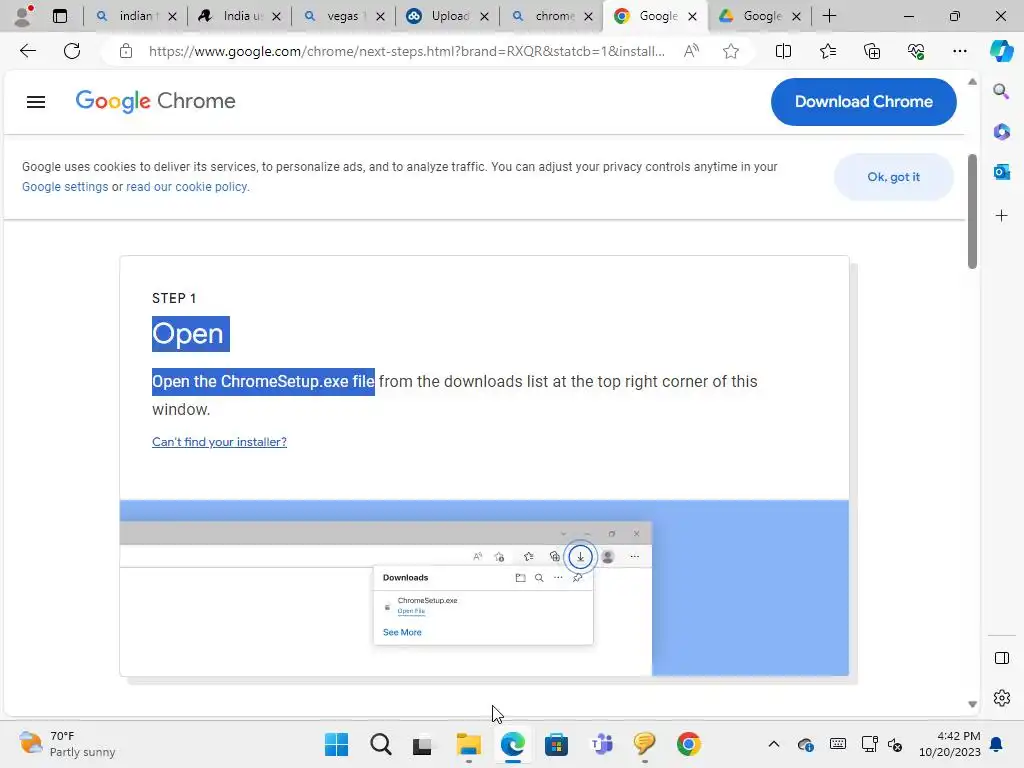
Task: Open Google Chrome hamburger menu
Action: 36,102
